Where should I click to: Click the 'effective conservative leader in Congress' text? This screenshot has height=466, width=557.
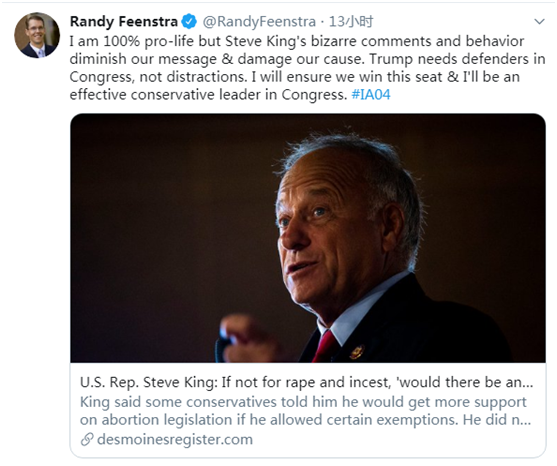click(x=208, y=94)
